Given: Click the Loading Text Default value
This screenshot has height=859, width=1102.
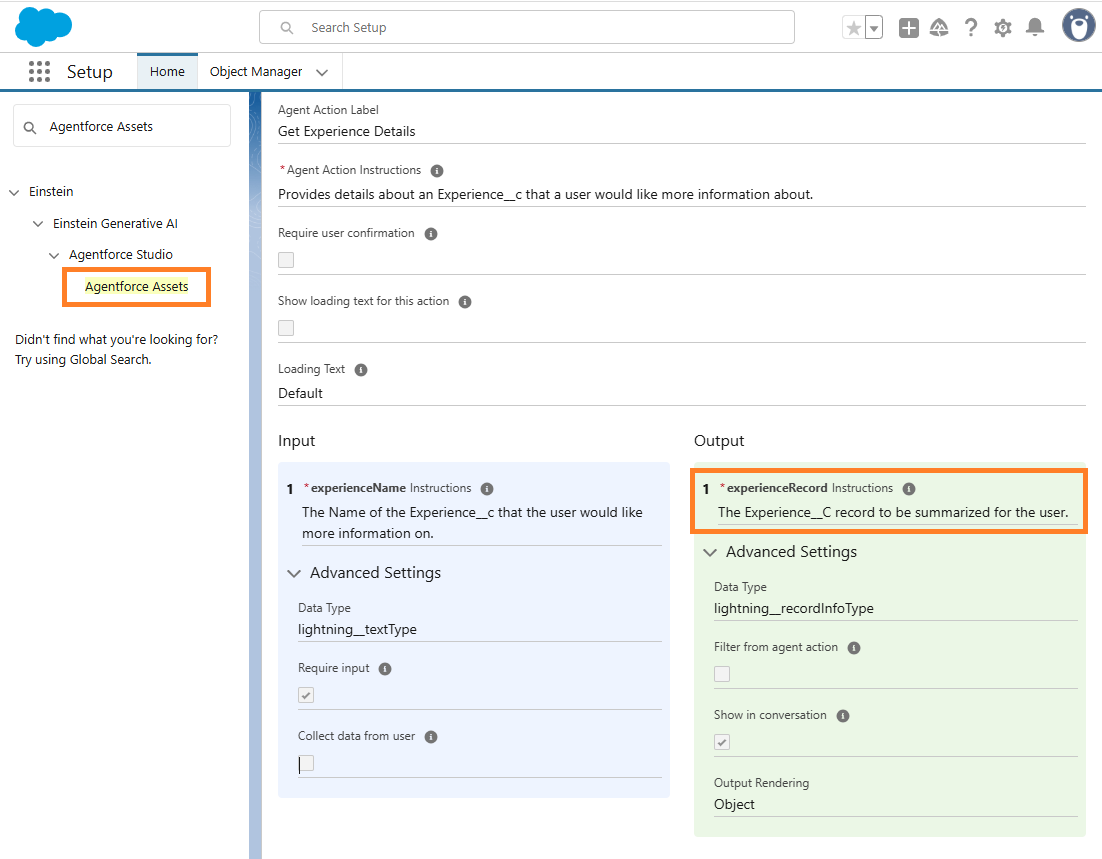Looking at the screenshot, I should 300,394.
